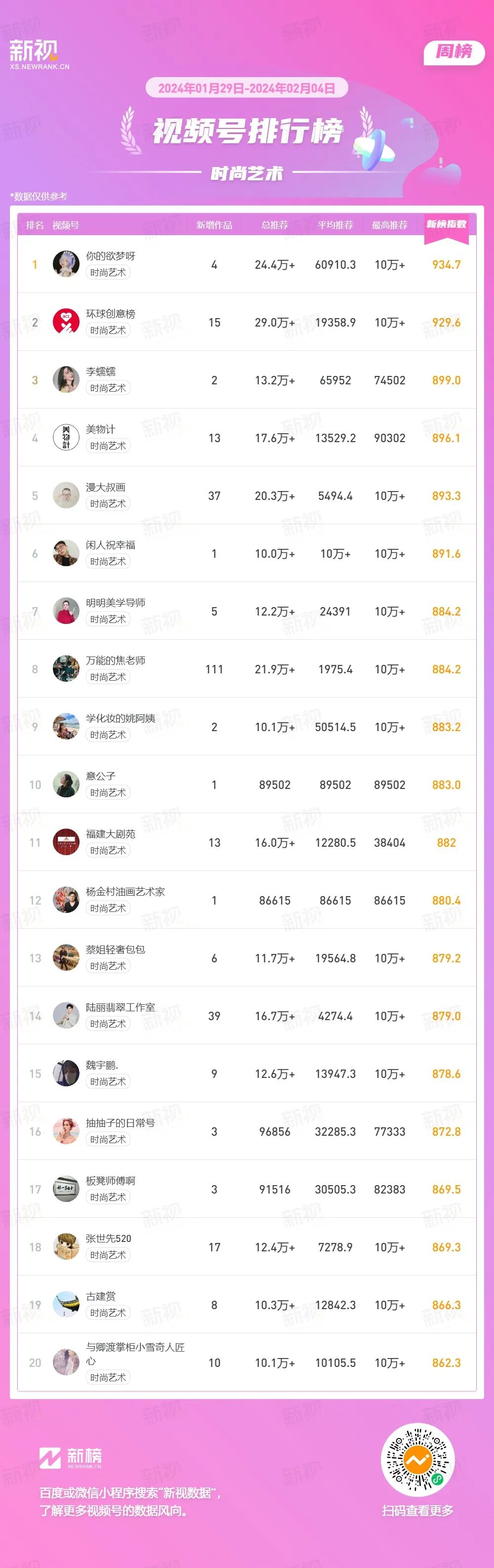Click the 新榜 logo icon at bottom
This screenshot has width=494, height=1568.
50,1458
